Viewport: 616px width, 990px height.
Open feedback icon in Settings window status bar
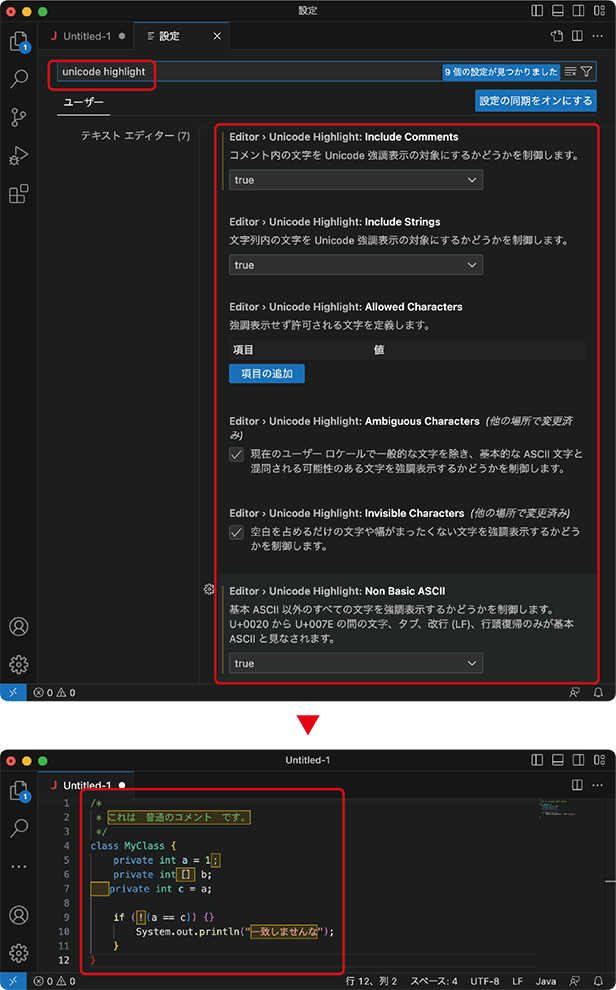(x=574, y=693)
